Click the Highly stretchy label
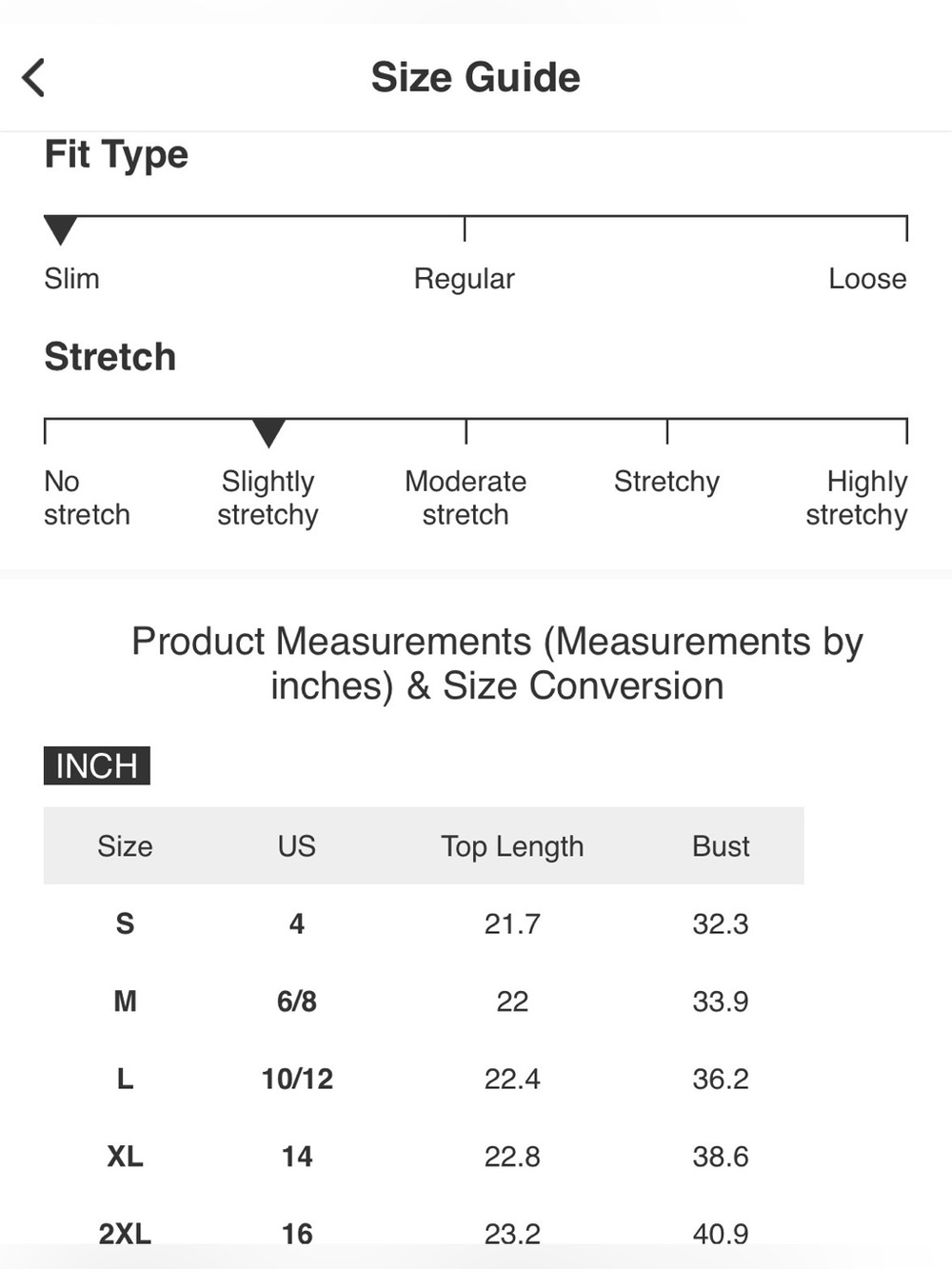This screenshot has height=1269, width=952. click(857, 498)
